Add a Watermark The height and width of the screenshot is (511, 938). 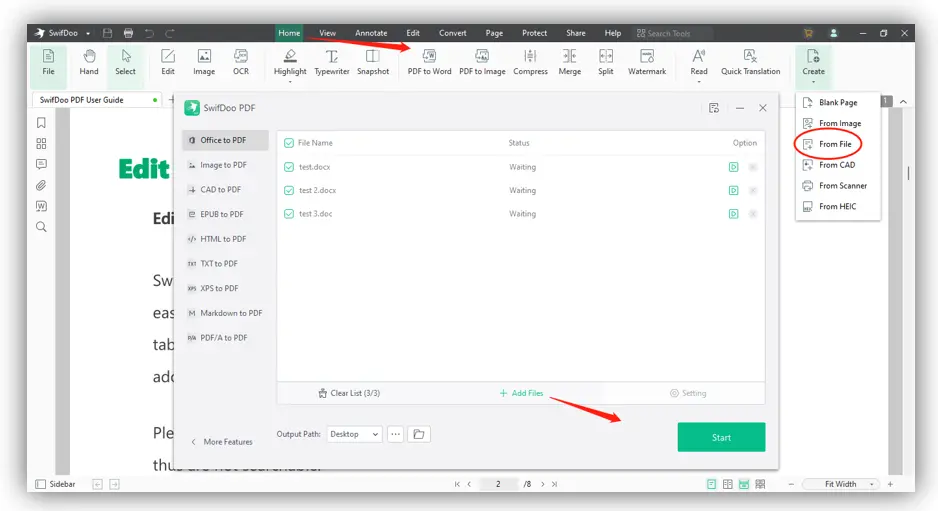coord(647,62)
